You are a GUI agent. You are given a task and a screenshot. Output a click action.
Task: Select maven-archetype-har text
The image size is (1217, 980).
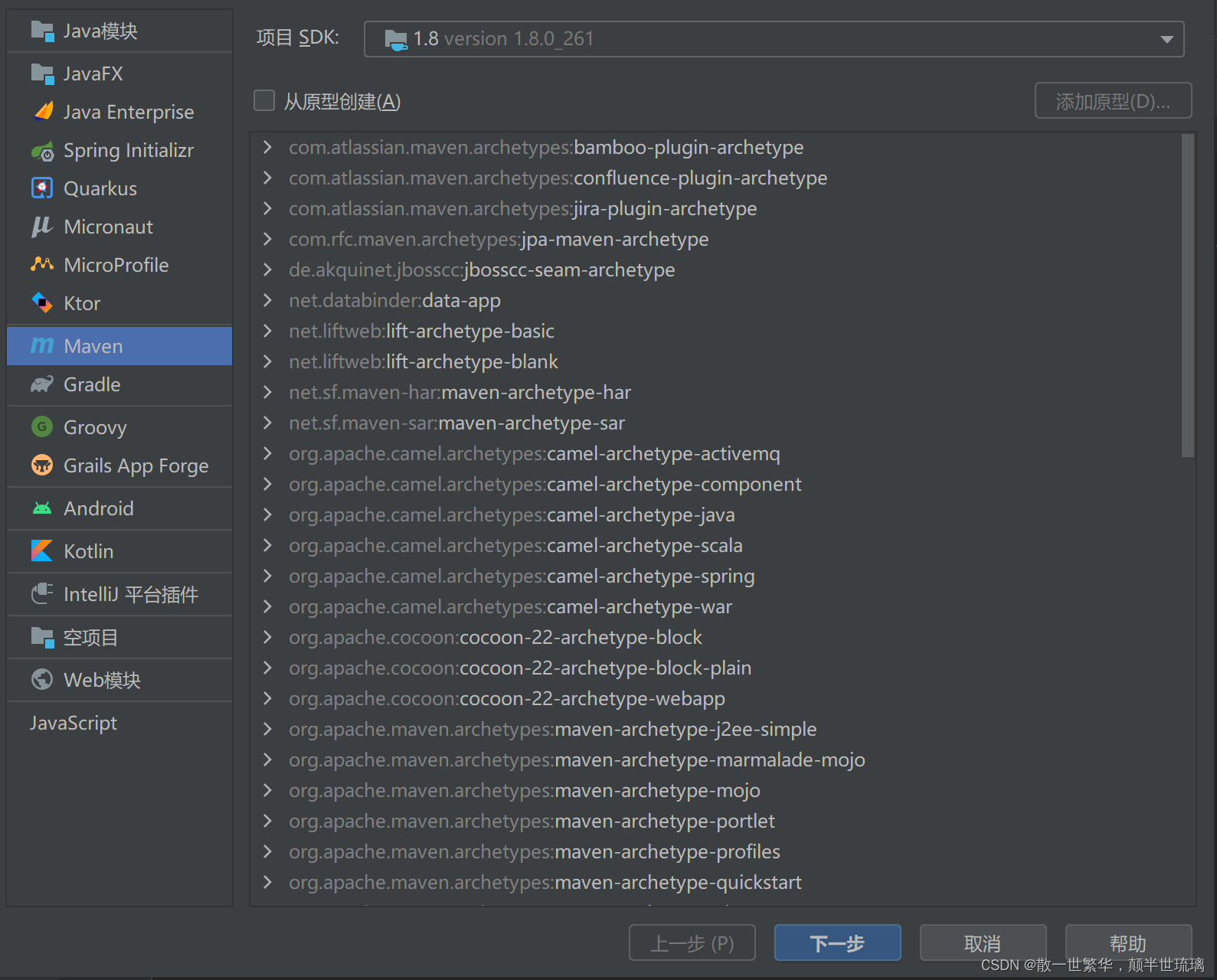coord(536,392)
